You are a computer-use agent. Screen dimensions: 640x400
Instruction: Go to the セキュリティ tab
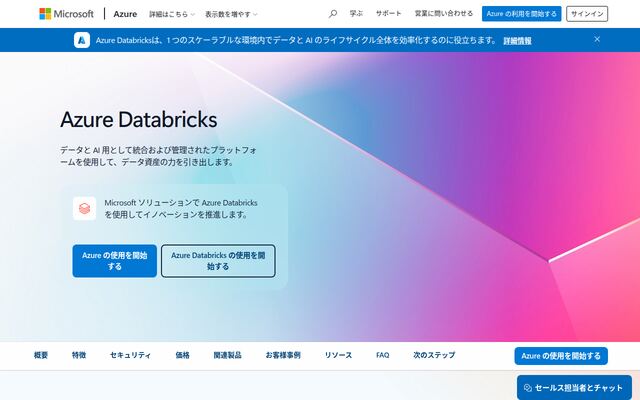point(130,355)
